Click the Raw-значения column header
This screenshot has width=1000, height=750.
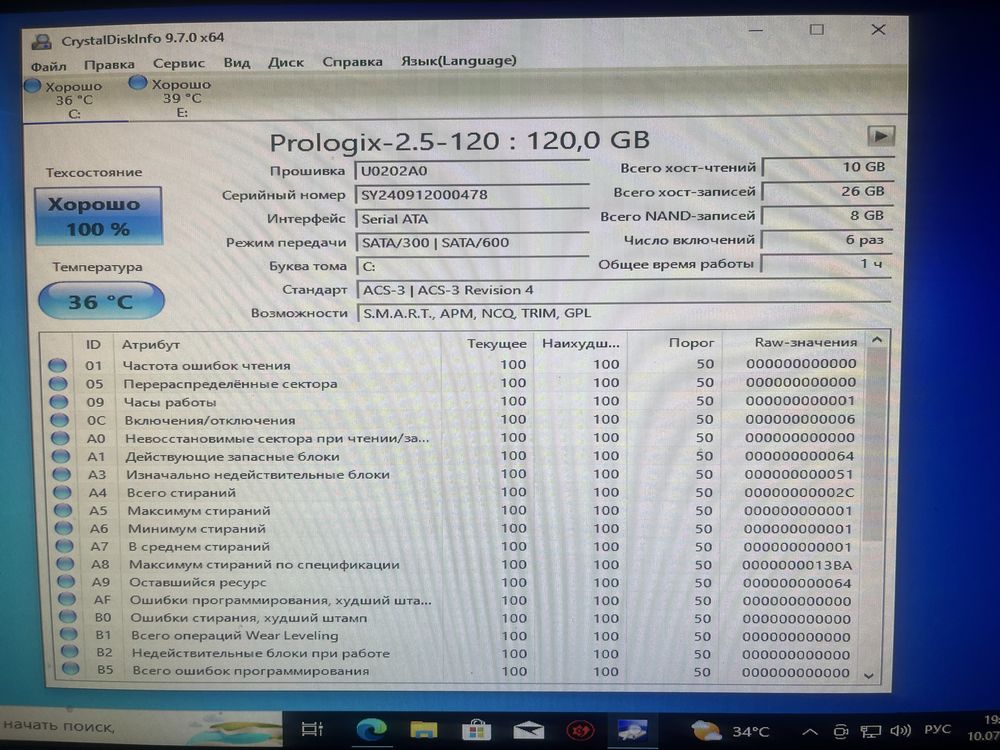tap(805, 342)
